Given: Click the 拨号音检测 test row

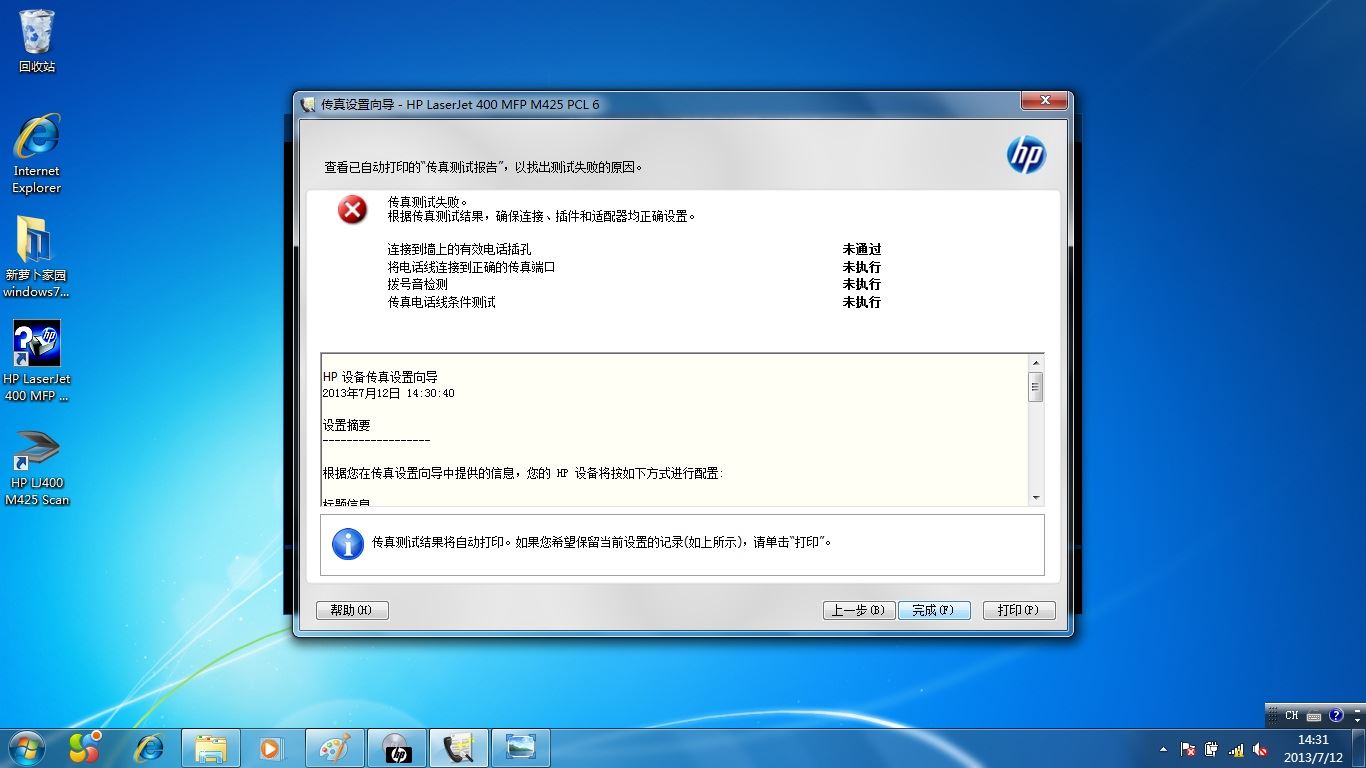Looking at the screenshot, I should [417, 285].
